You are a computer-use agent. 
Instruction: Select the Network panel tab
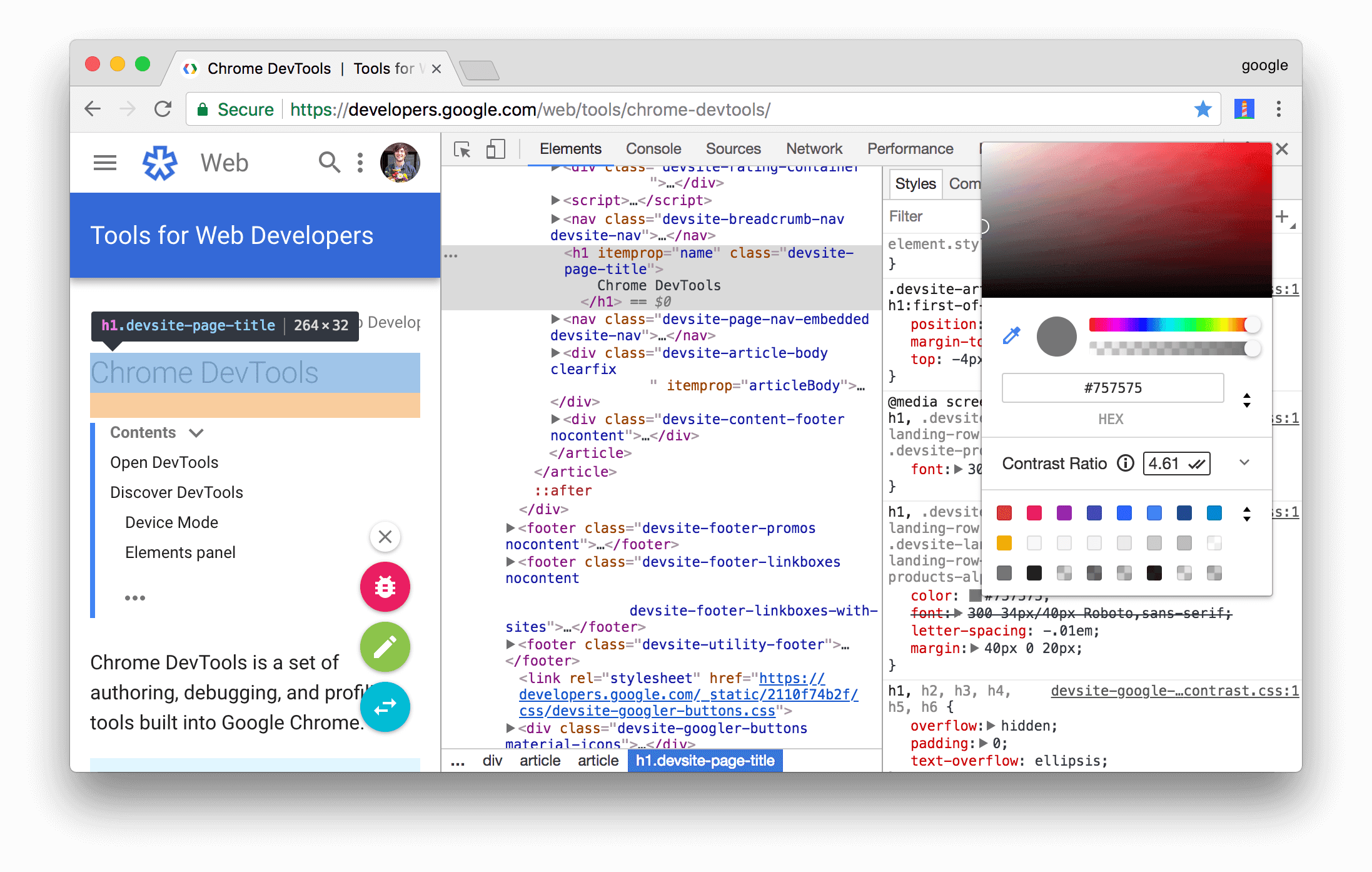click(x=812, y=148)
